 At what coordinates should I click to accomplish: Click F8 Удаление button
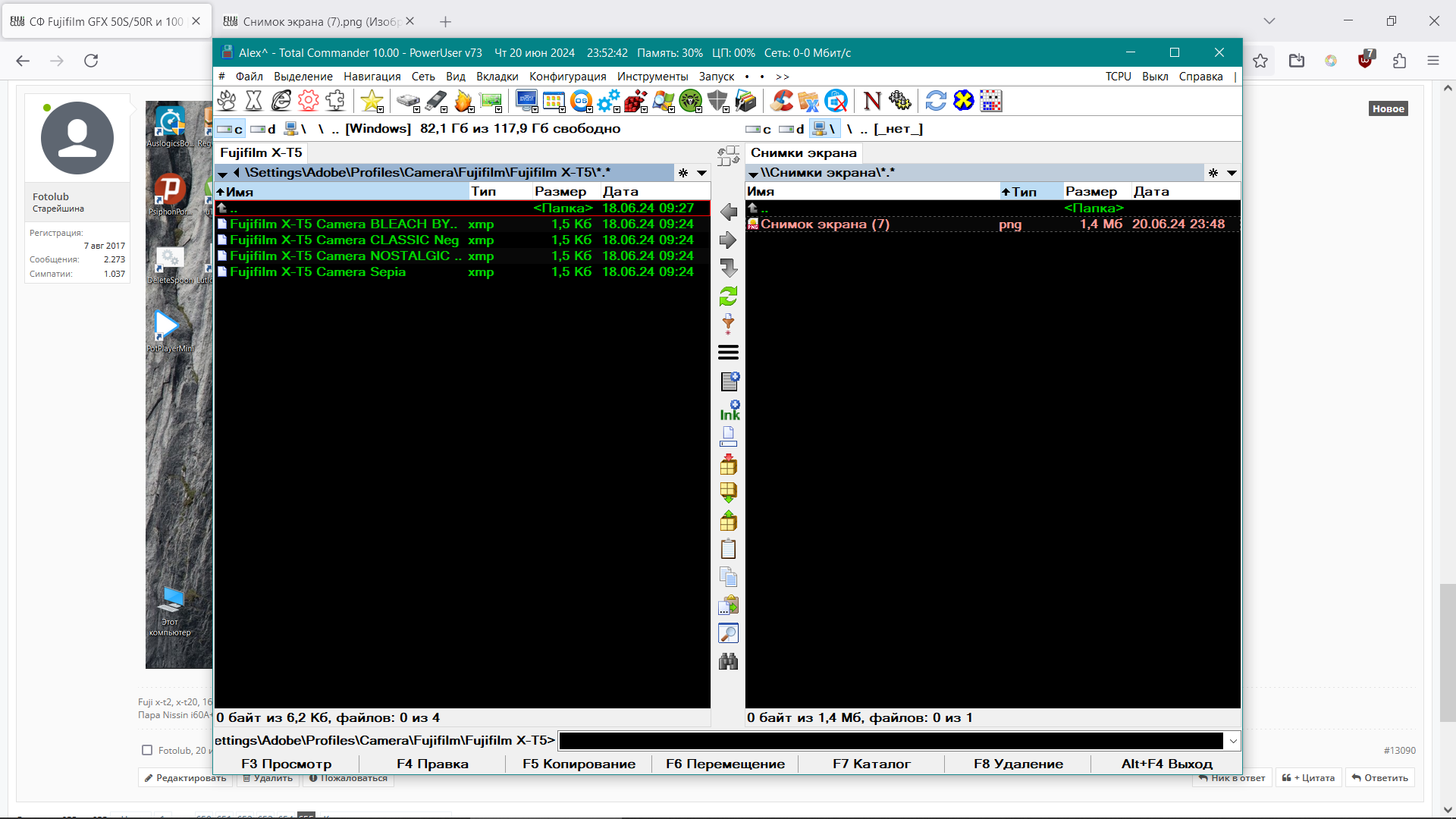1018,764
